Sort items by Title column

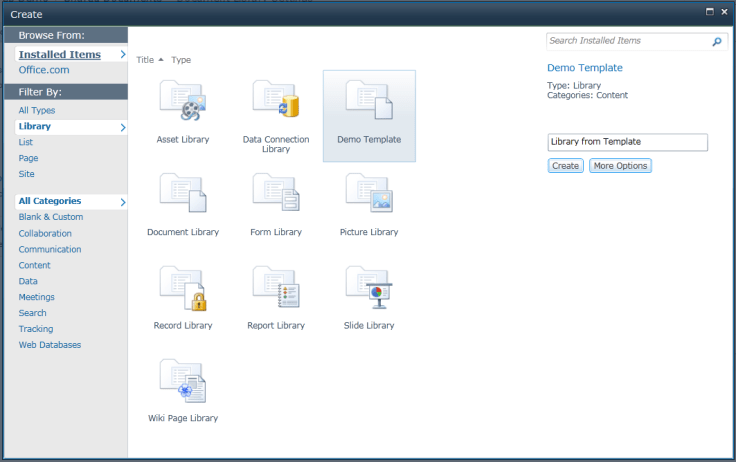[146, 60]
